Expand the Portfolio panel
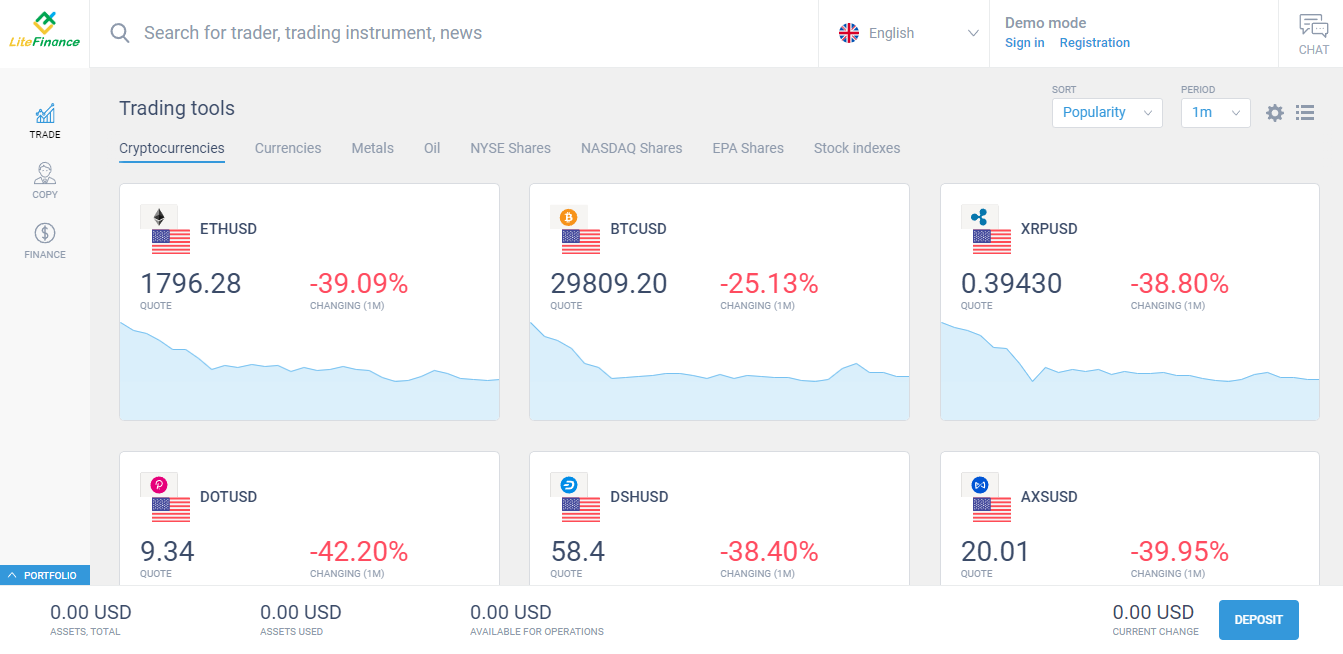 (x=45, y=575)
